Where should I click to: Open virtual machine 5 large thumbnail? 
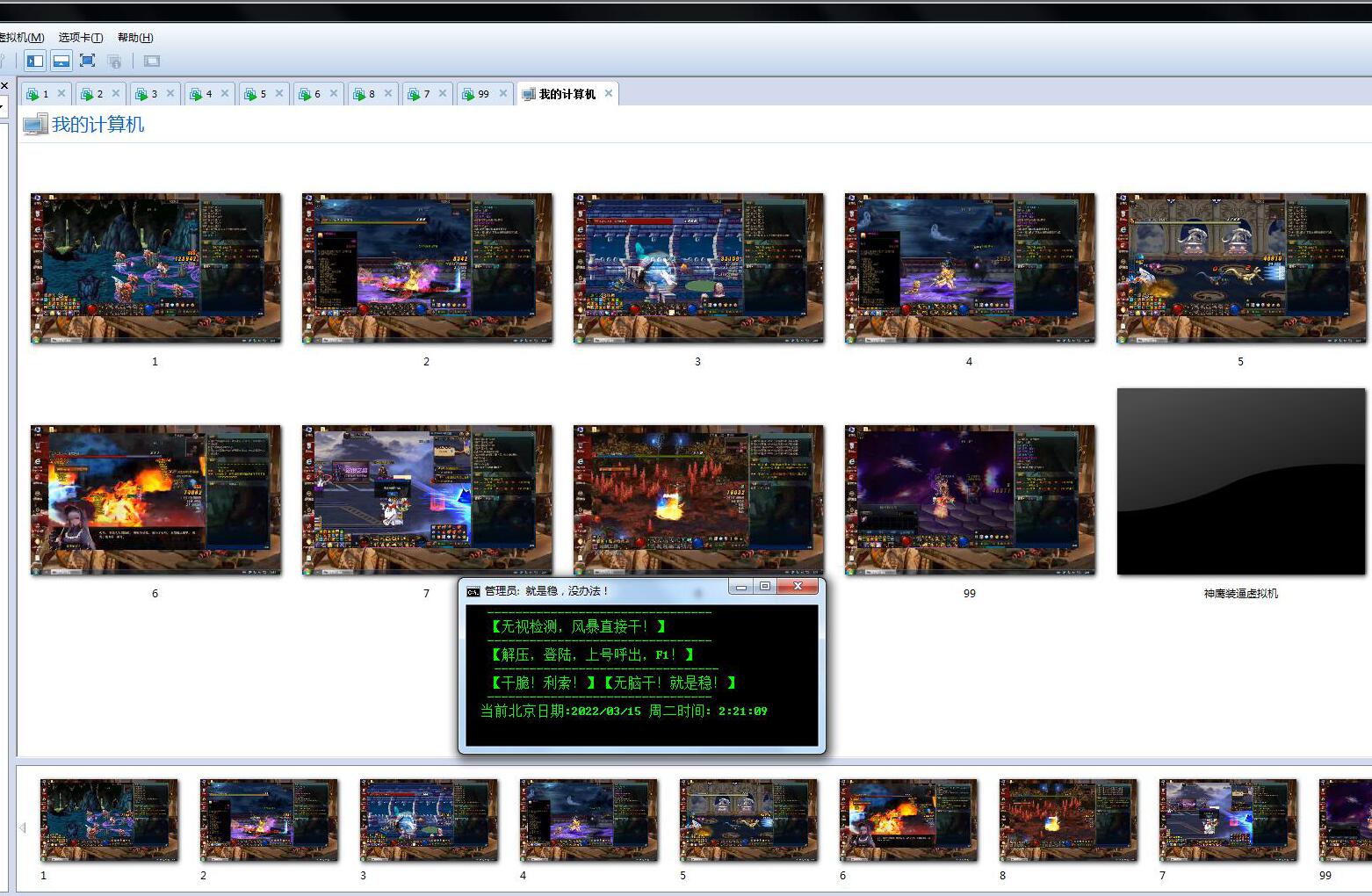pyautogui.click(x=1241, y=269)
